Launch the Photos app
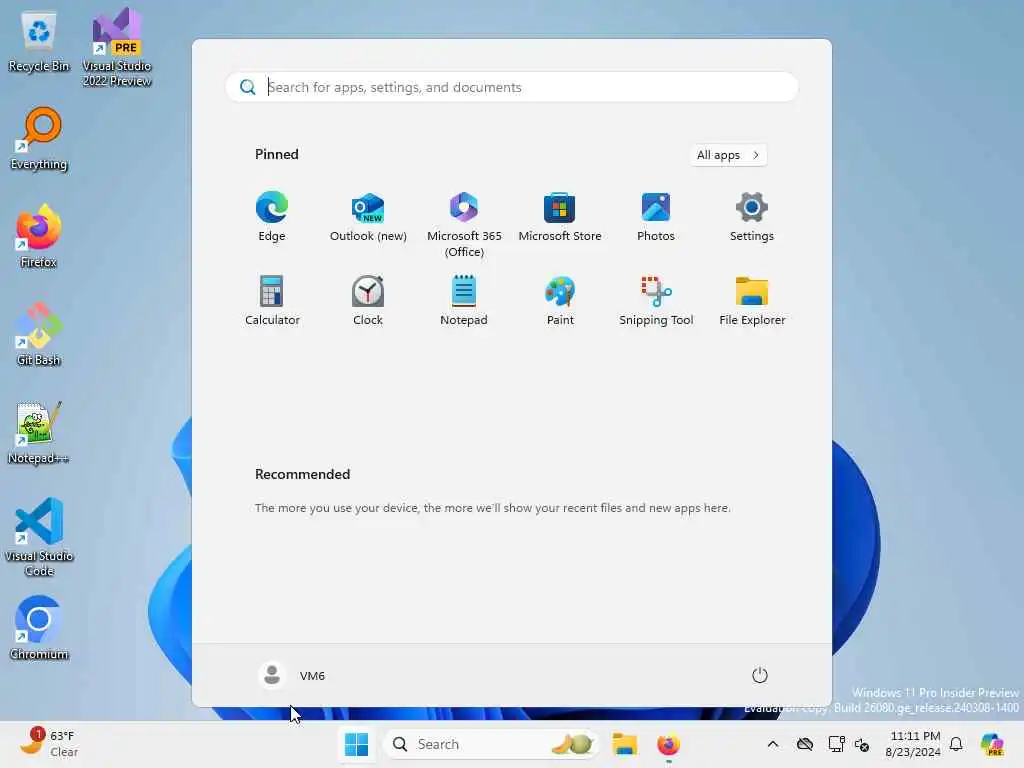This screenshot has height=768, width=1024. (x=656, y=217)
